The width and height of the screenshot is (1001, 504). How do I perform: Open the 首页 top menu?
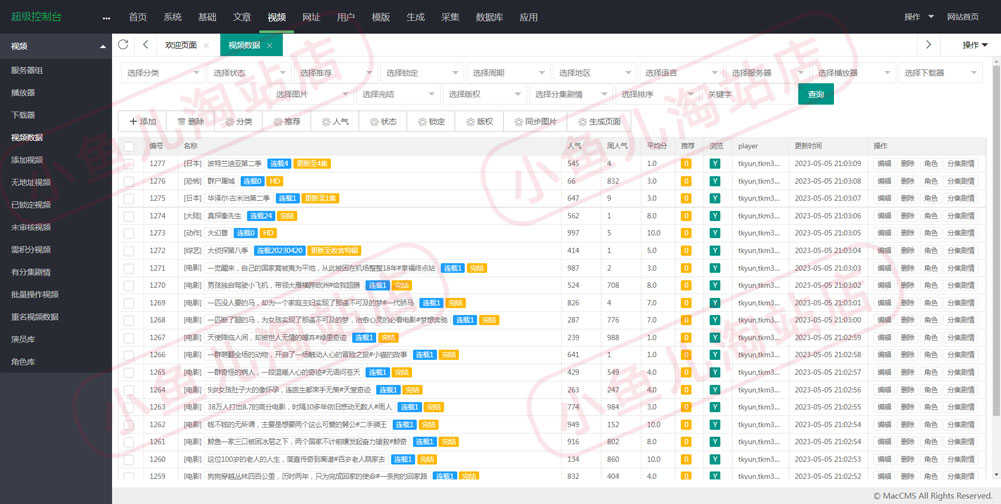coord(137,17)
